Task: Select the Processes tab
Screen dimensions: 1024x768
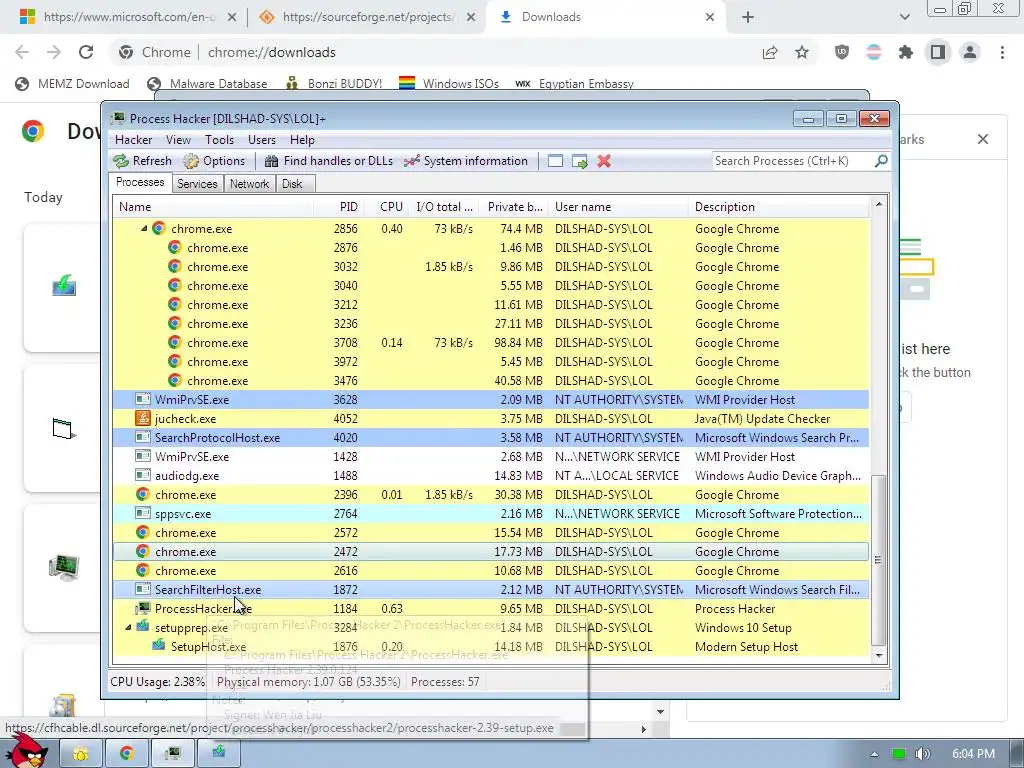Action: (140, 182)
